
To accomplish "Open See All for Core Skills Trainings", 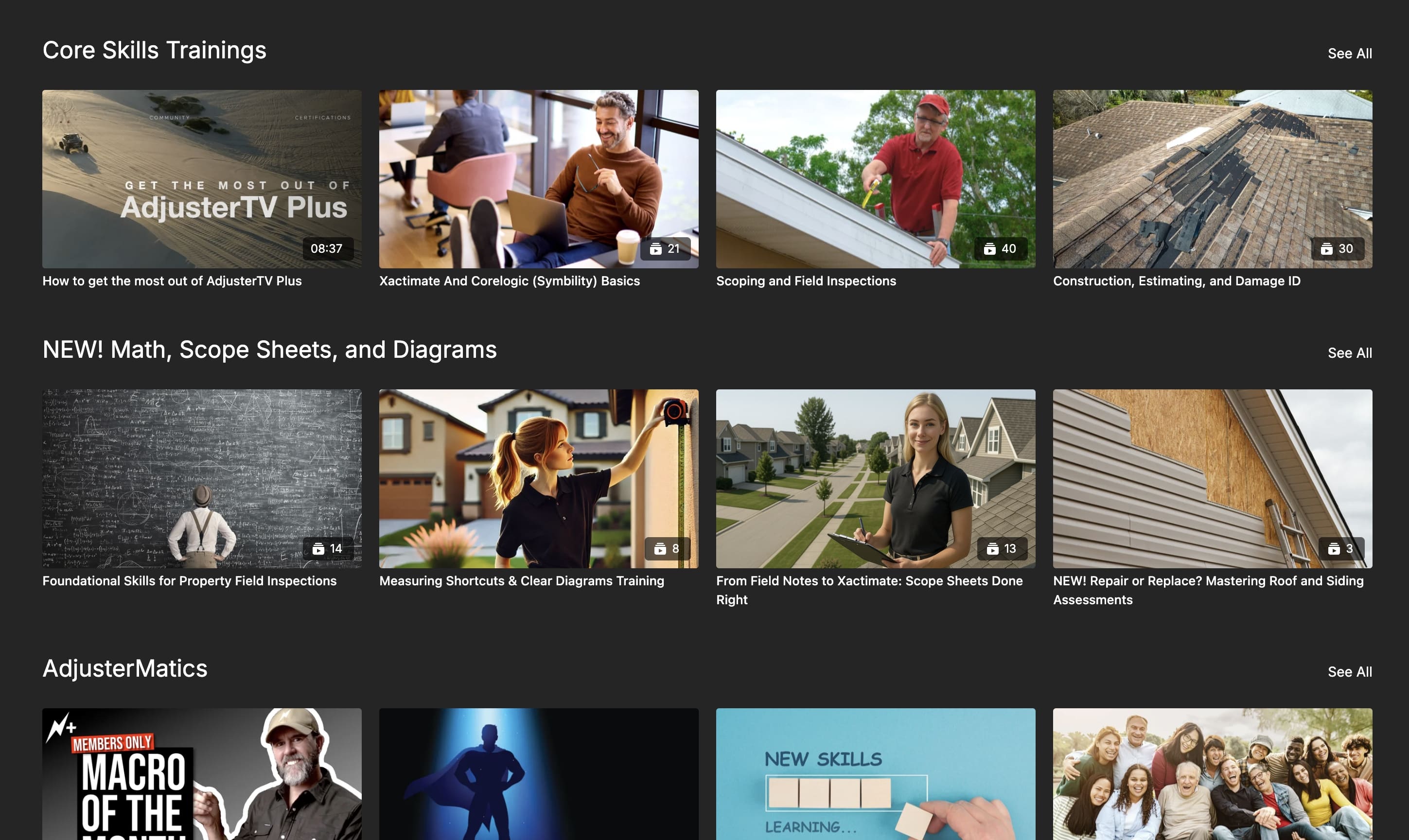I will [1350, 53].
